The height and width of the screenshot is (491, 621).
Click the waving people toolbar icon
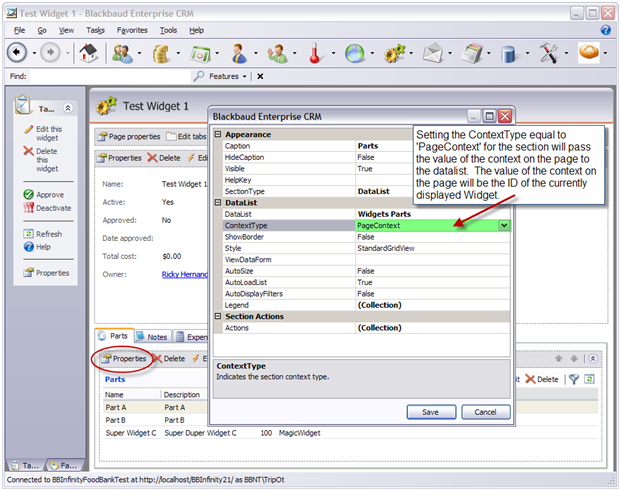tap(278, 53)
